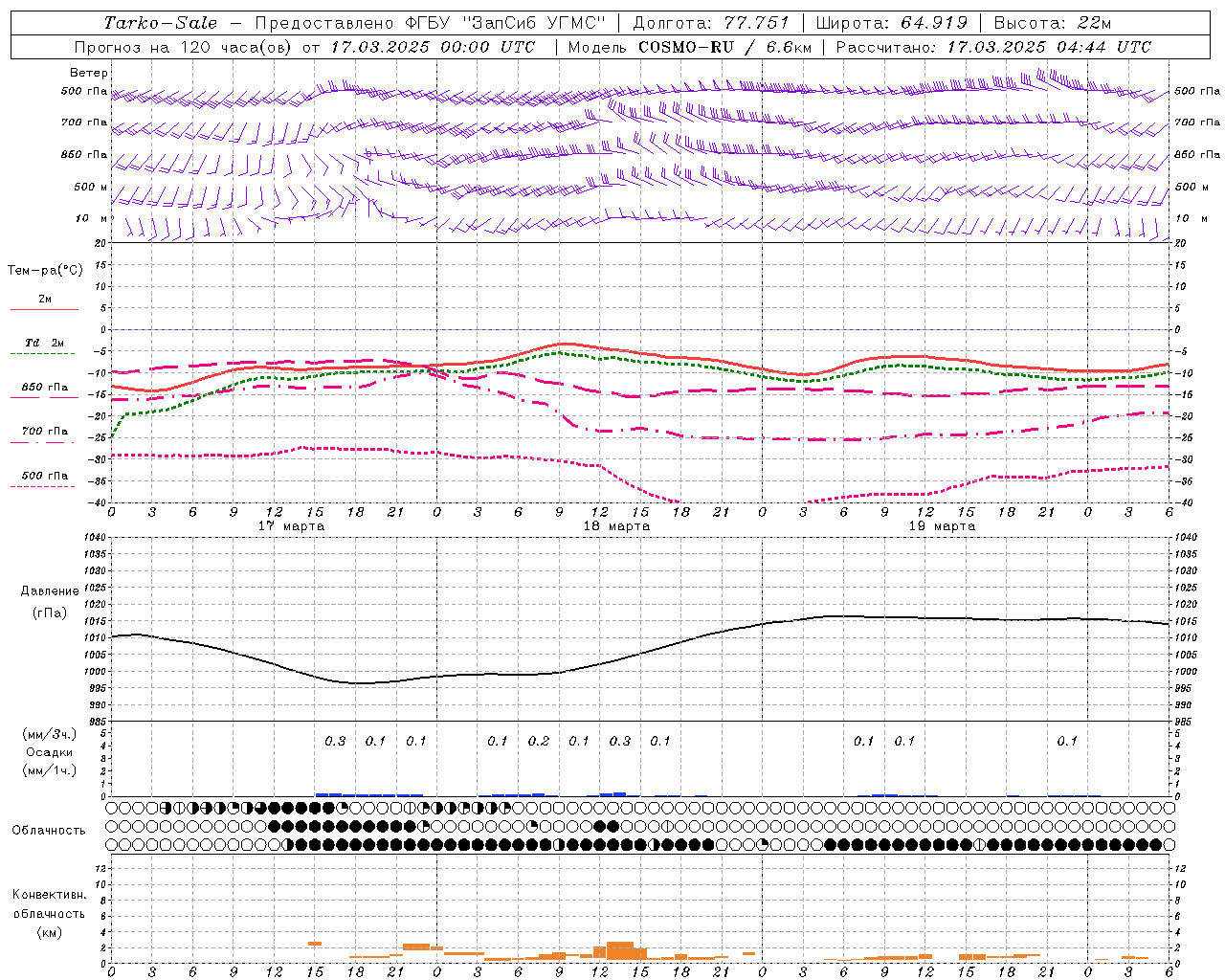Screen dimensions: 1225x980
Task: Click the 0.2 precipitation amount value
Action: [539, 741]
